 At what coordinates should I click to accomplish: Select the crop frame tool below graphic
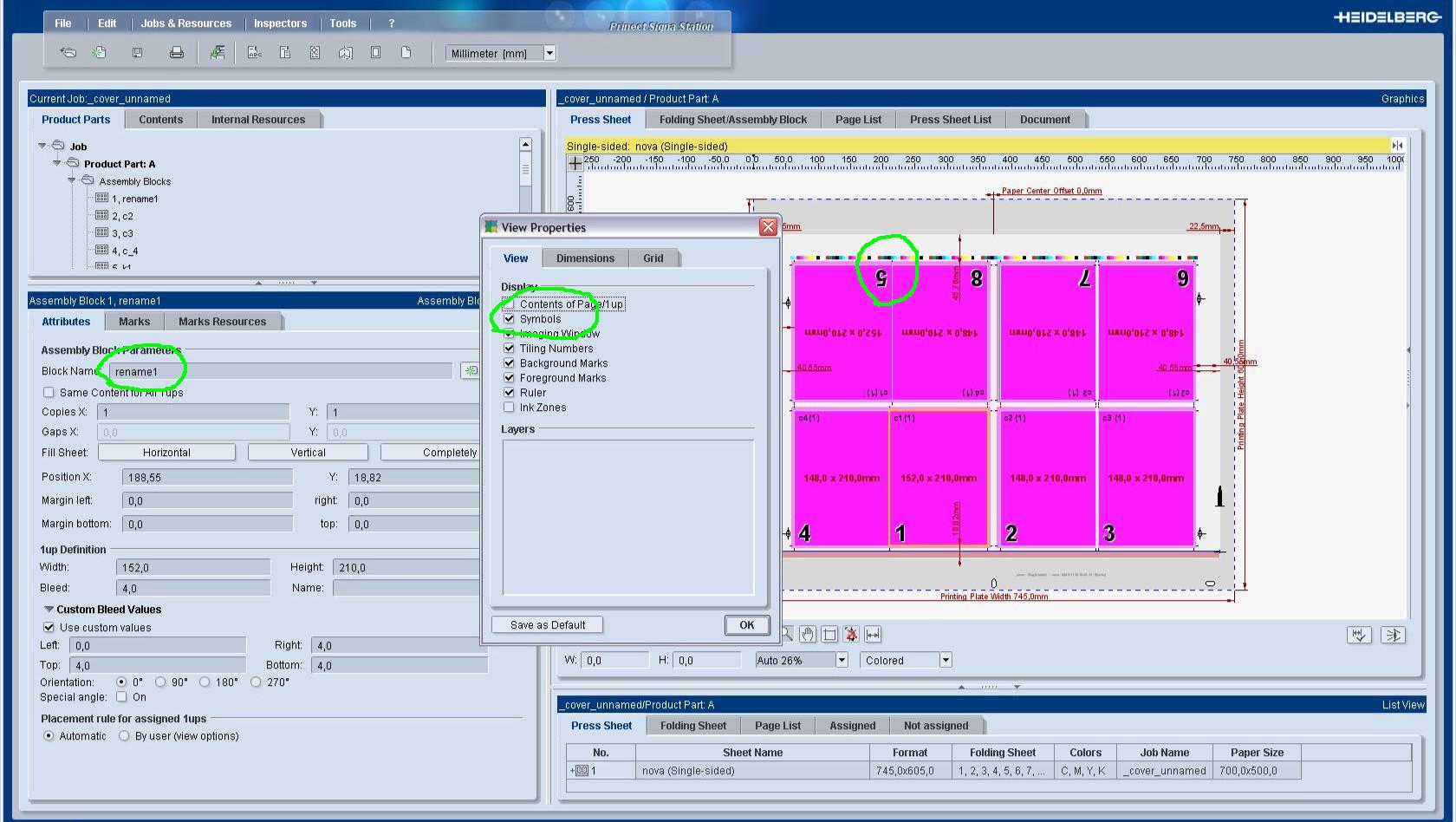[x=829, y=635]
